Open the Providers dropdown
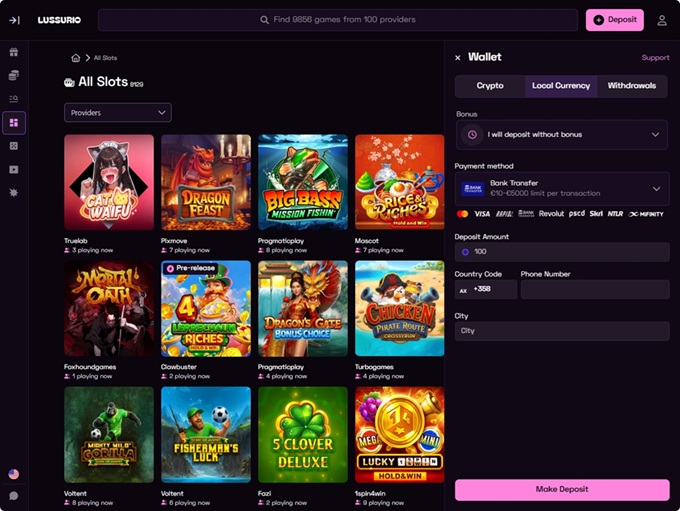 (118, 113)
